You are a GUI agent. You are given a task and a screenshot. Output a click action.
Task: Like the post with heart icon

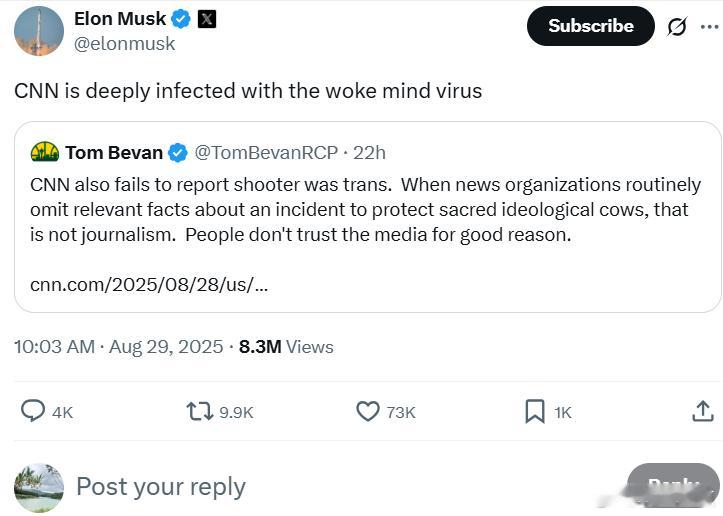click(367, 411)
